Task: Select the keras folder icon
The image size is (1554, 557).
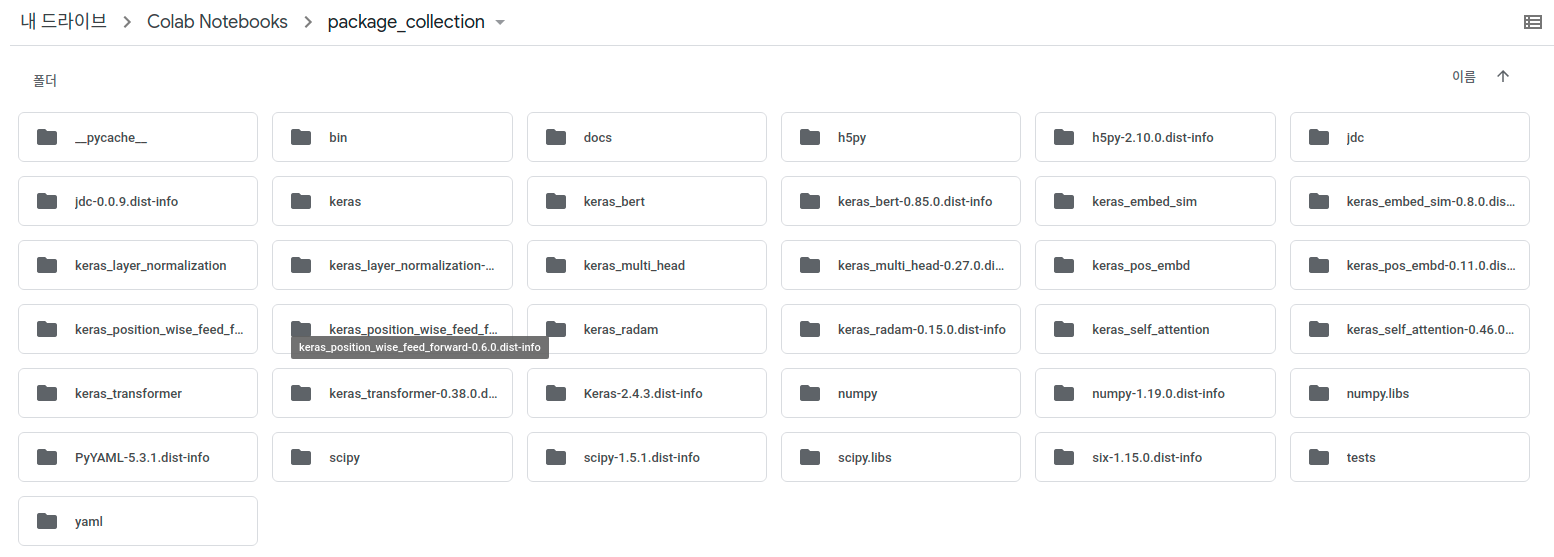Action: pyautogui.click(x=301, y=201)
